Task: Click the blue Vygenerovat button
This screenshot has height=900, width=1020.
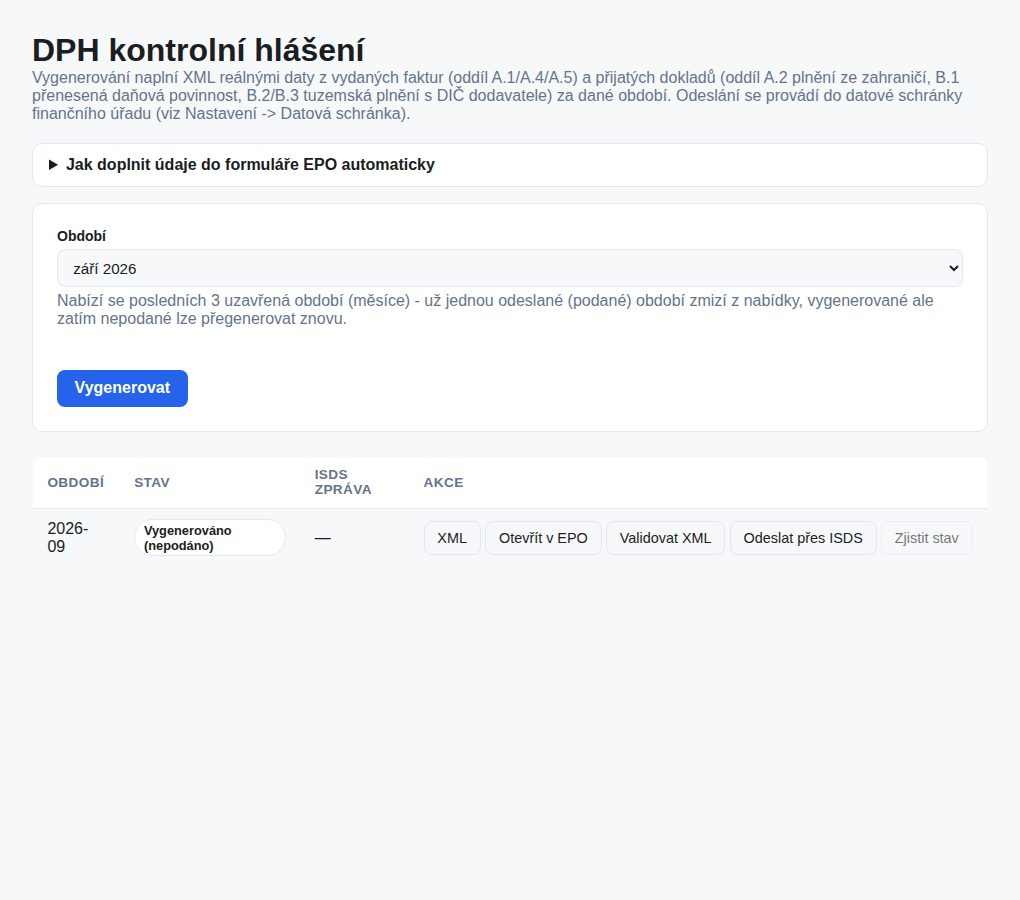Action: coord(122,388)
